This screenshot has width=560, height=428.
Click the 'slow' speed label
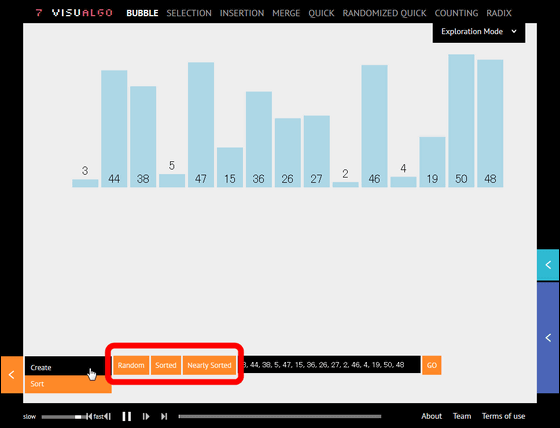pyautogui.click(x=30, y=417)
